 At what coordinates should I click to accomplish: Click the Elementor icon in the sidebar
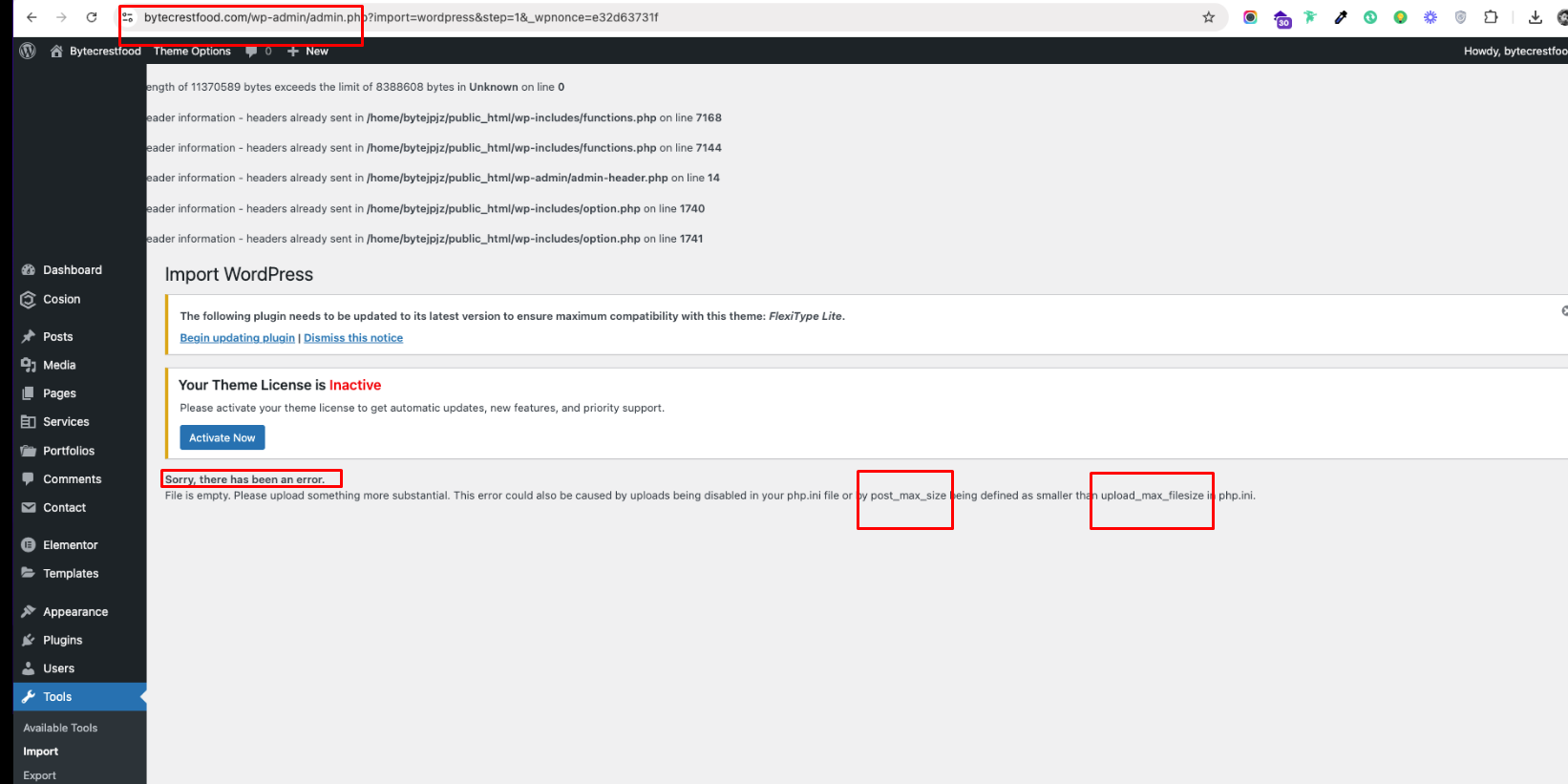29,545
